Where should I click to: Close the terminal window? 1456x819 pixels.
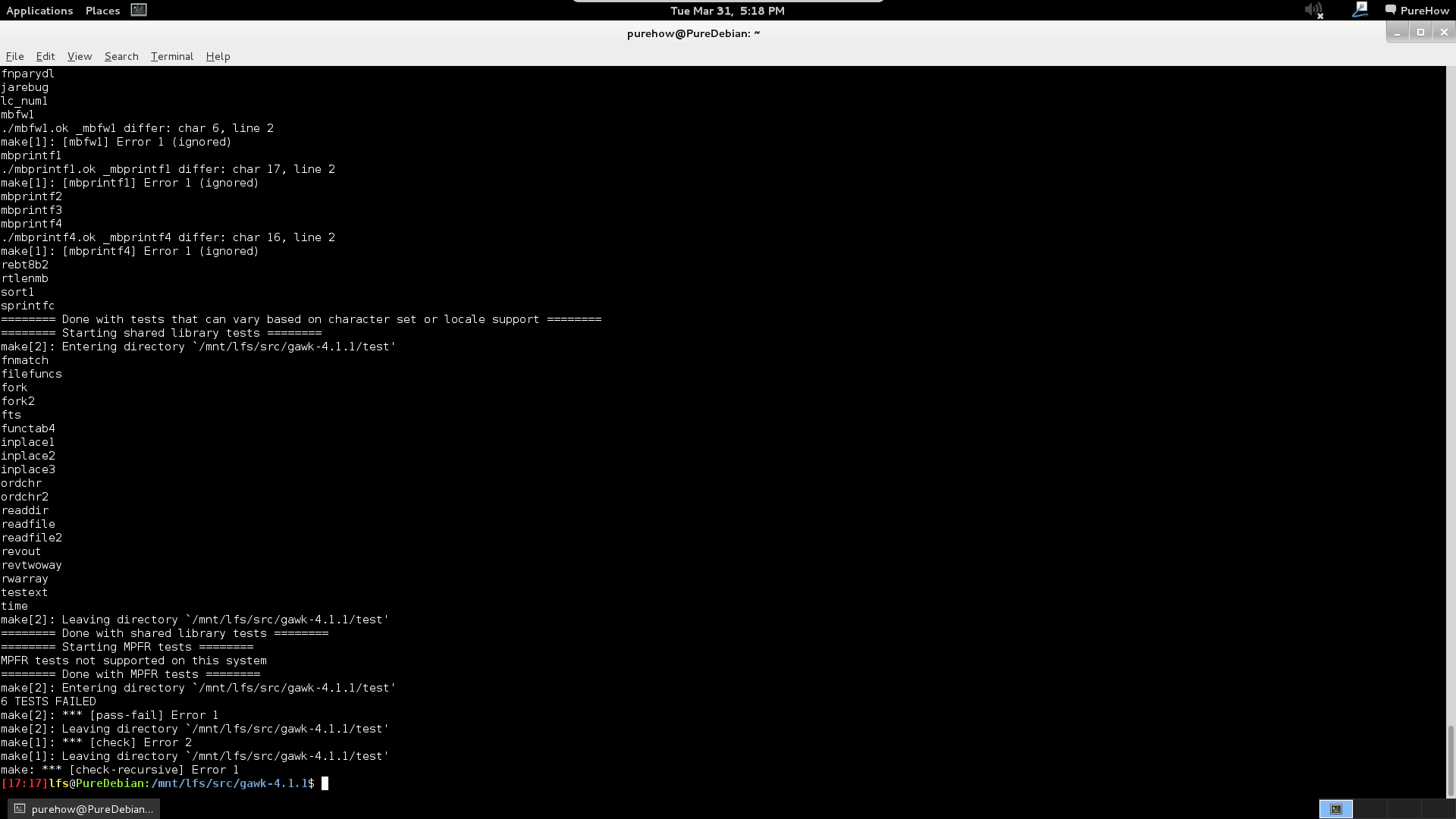tap(1444, 32)
